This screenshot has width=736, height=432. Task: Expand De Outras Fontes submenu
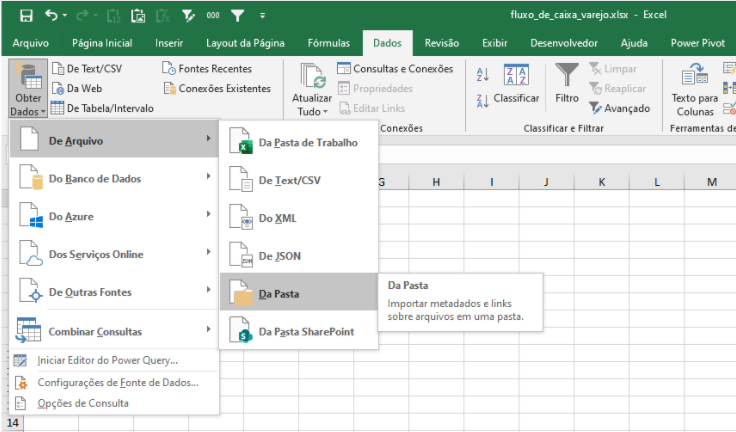pos(114,292)
